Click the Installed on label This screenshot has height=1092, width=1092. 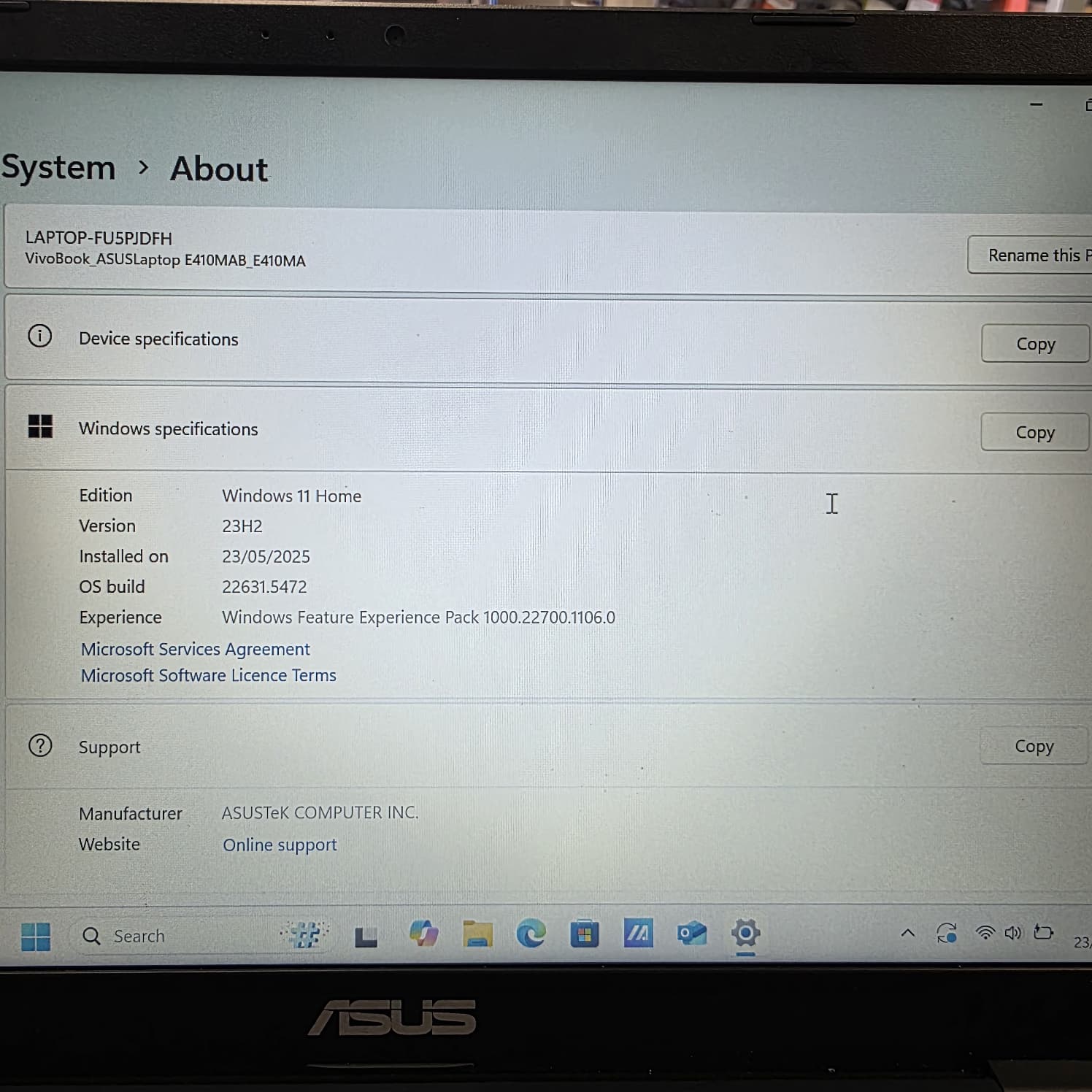tap(123, 556)
